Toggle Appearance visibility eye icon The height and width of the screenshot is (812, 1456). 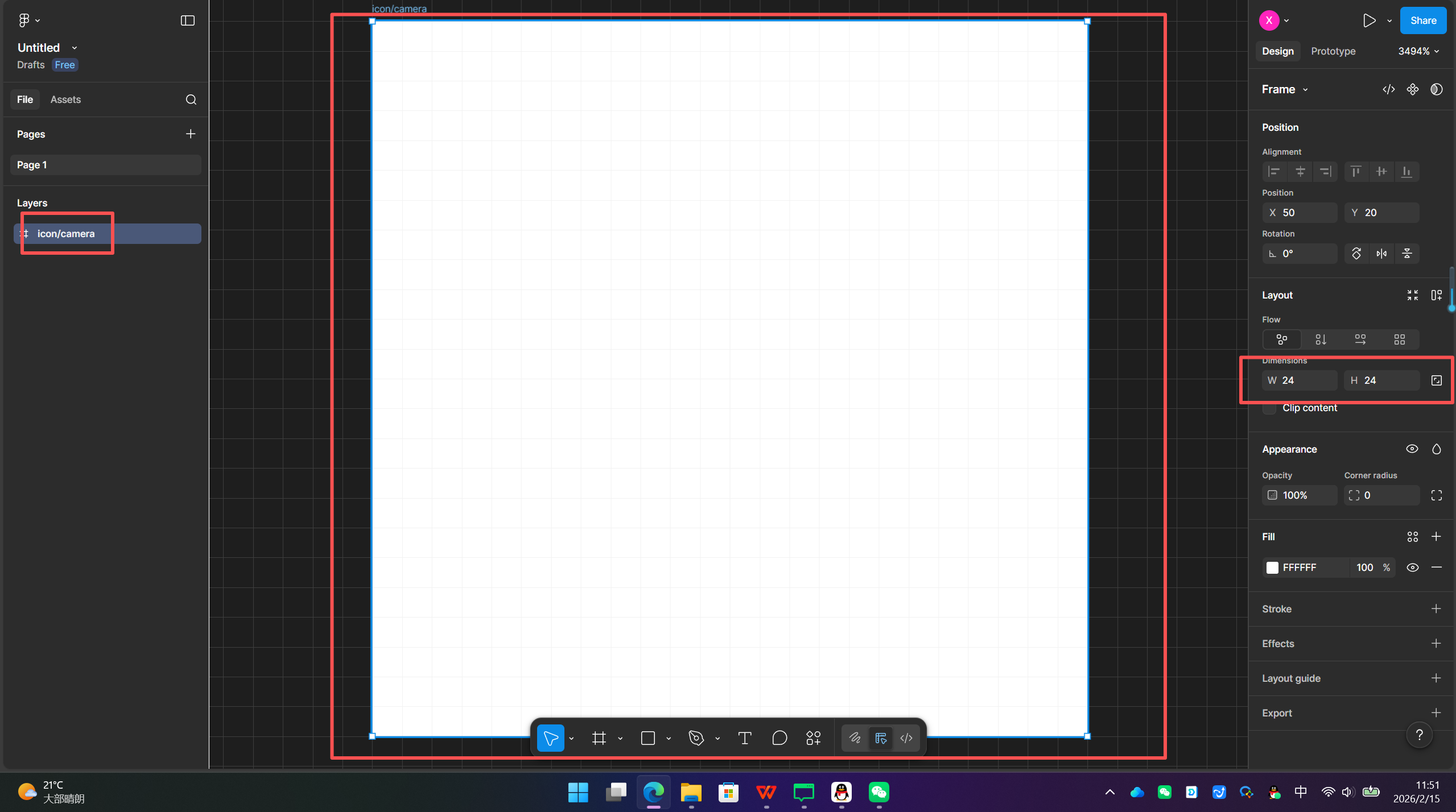pyautogui.click(x=1412, y=449)
